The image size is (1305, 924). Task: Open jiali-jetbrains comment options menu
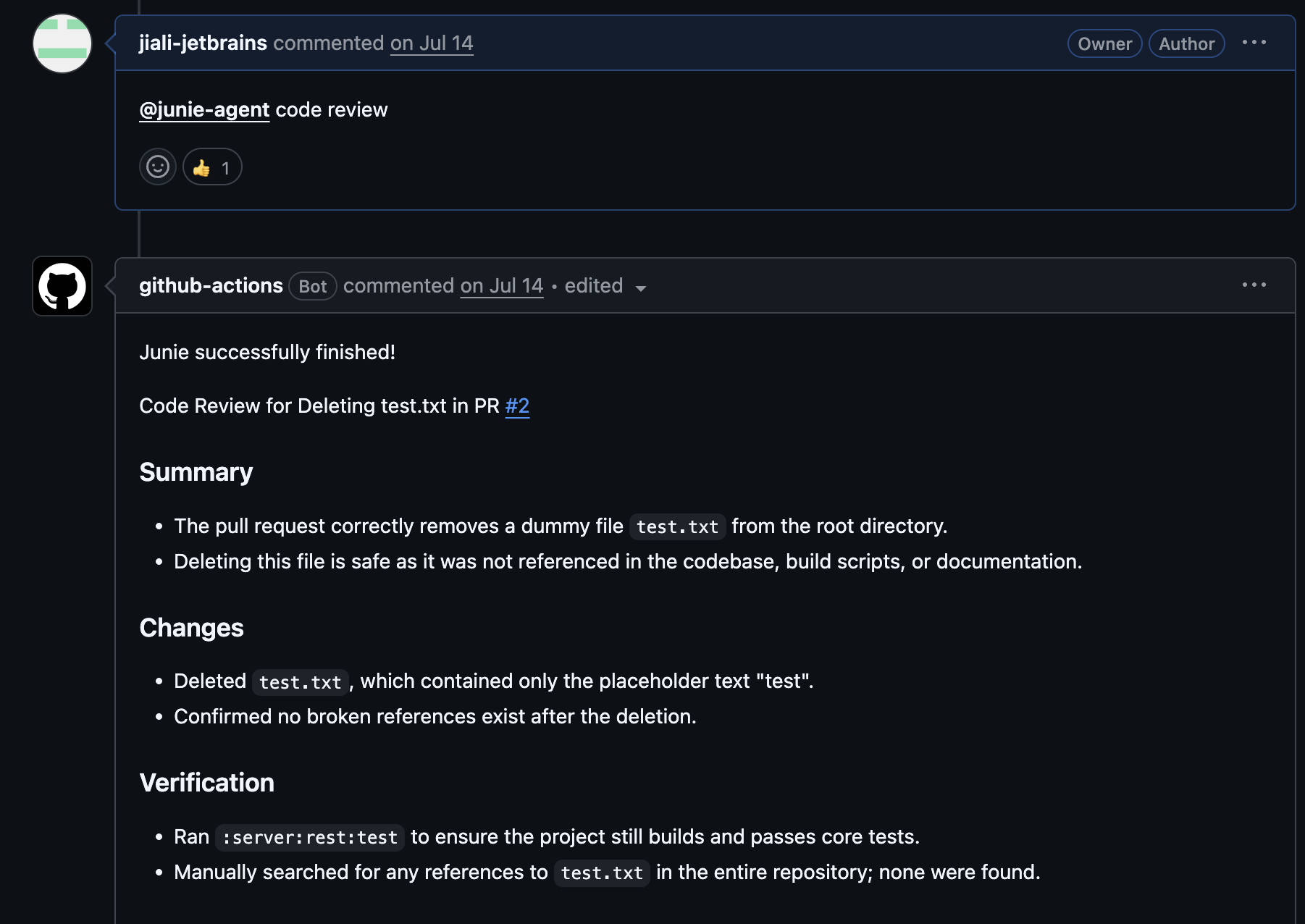(1254, 43)
